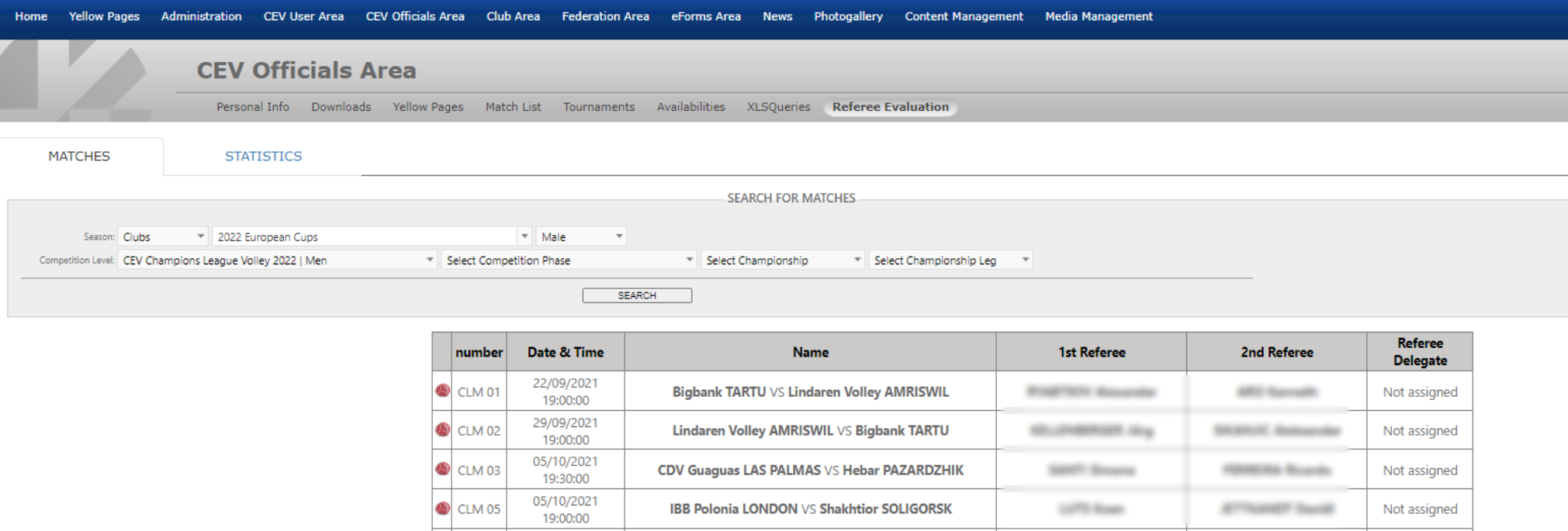Click IBB Polonia LONDON VS Shakhtior SOLIGORSK
Viewport: 1568px width, 531px height.
pyautogui.click(x=810, y=509)
